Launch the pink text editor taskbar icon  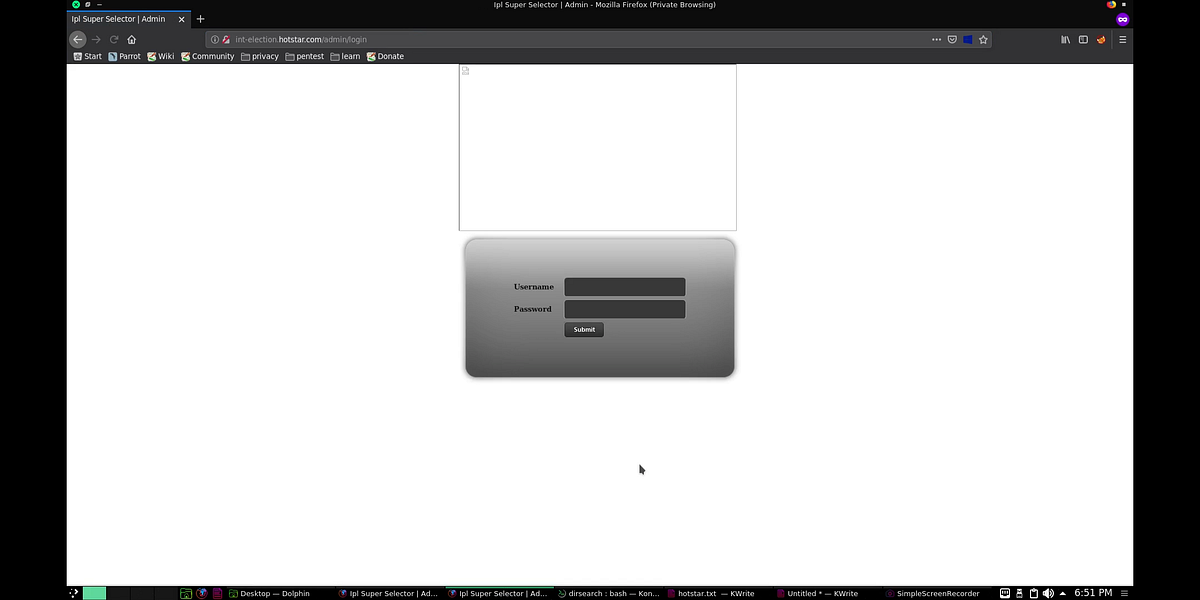218,593
